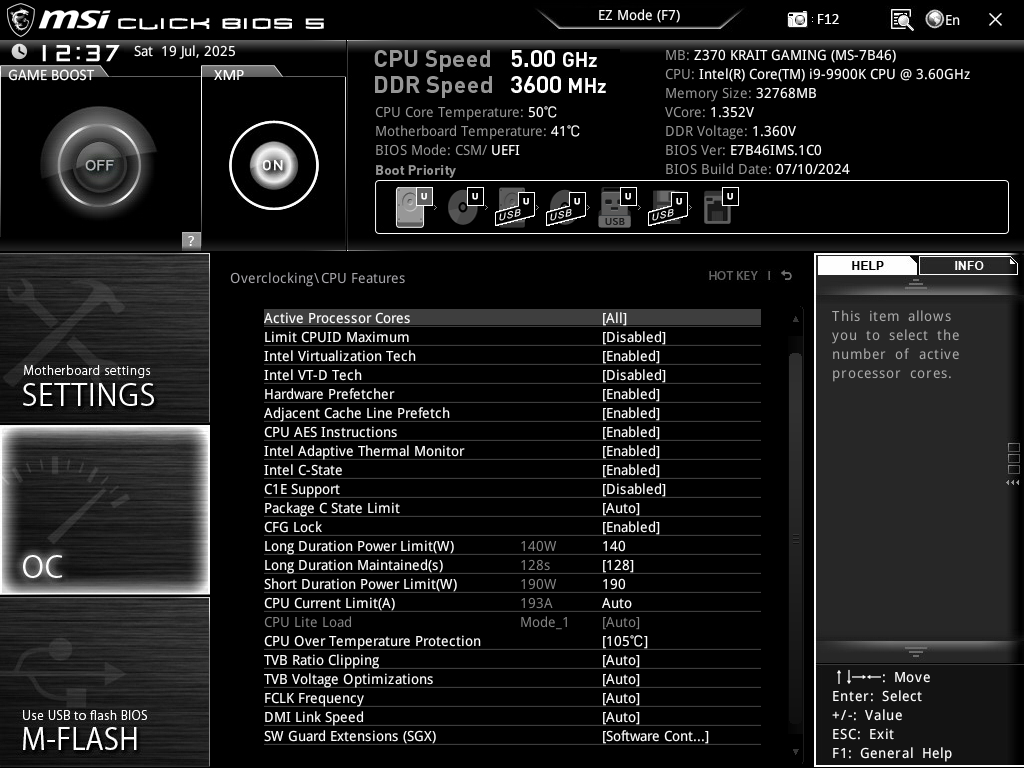This screenshot has height=768, width=1024.
Task: Open the BIOS search magnifier icon
Action: point(902,20)
